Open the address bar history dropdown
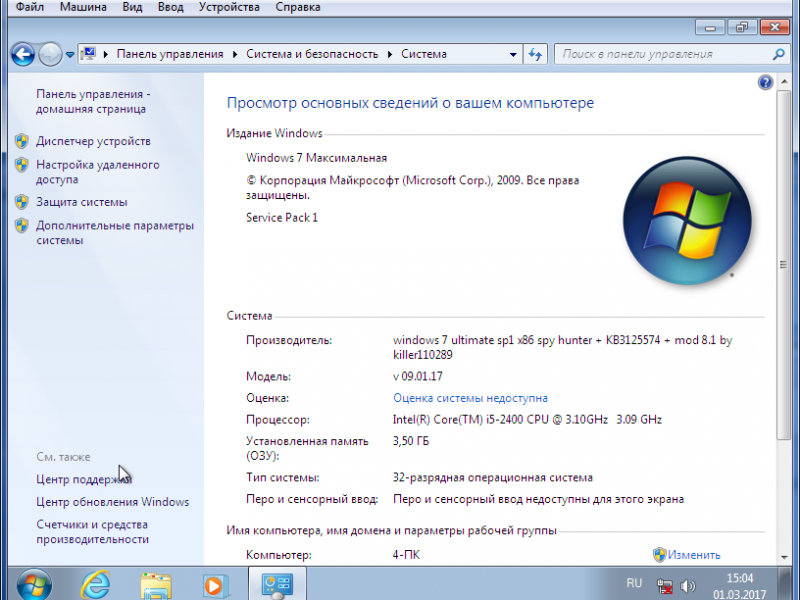Image resolution: width=800 pixels, height=600 pixels. 513,54
